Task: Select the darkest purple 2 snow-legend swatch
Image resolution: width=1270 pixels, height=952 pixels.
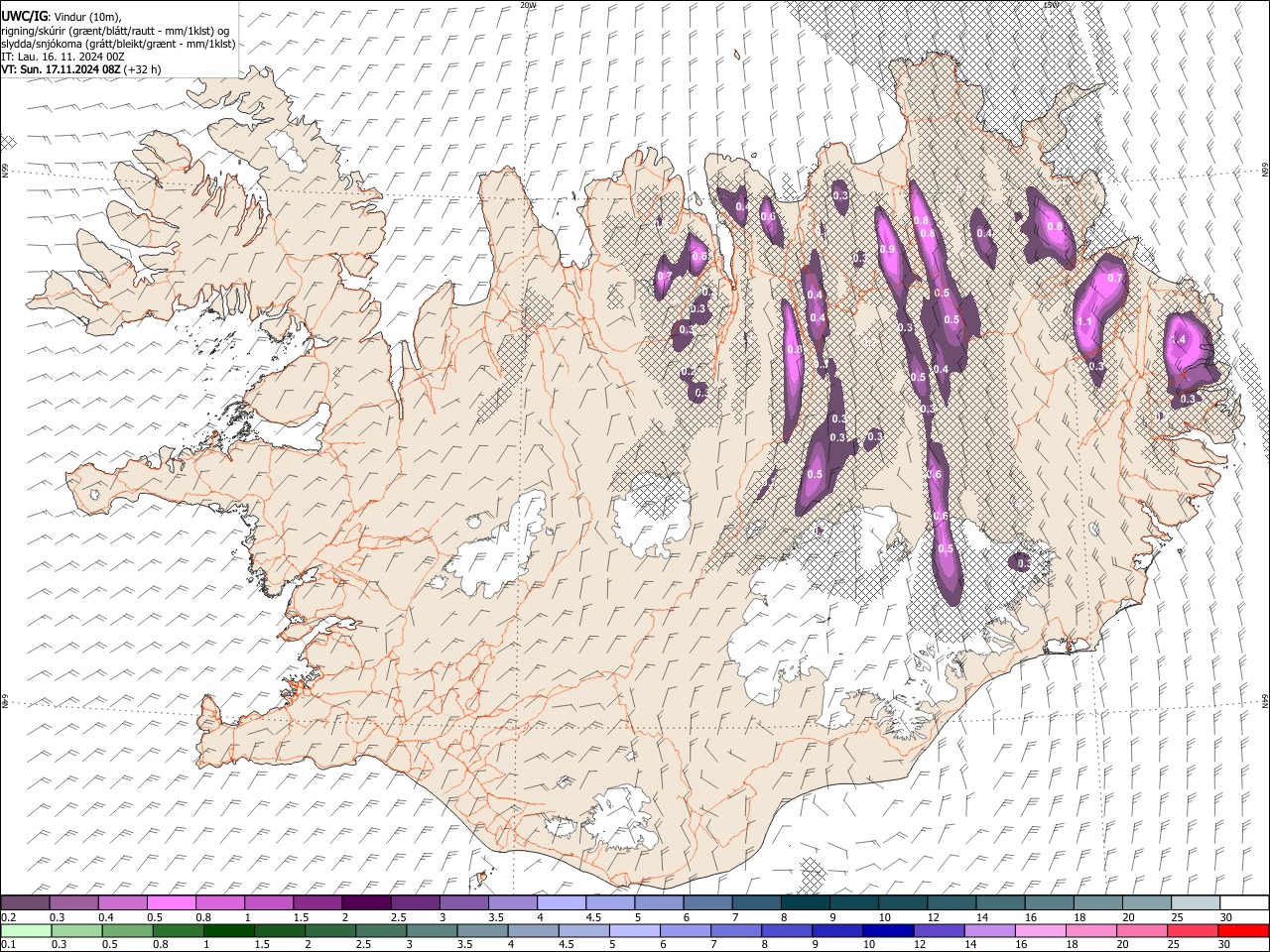Action: pos(366,903)
